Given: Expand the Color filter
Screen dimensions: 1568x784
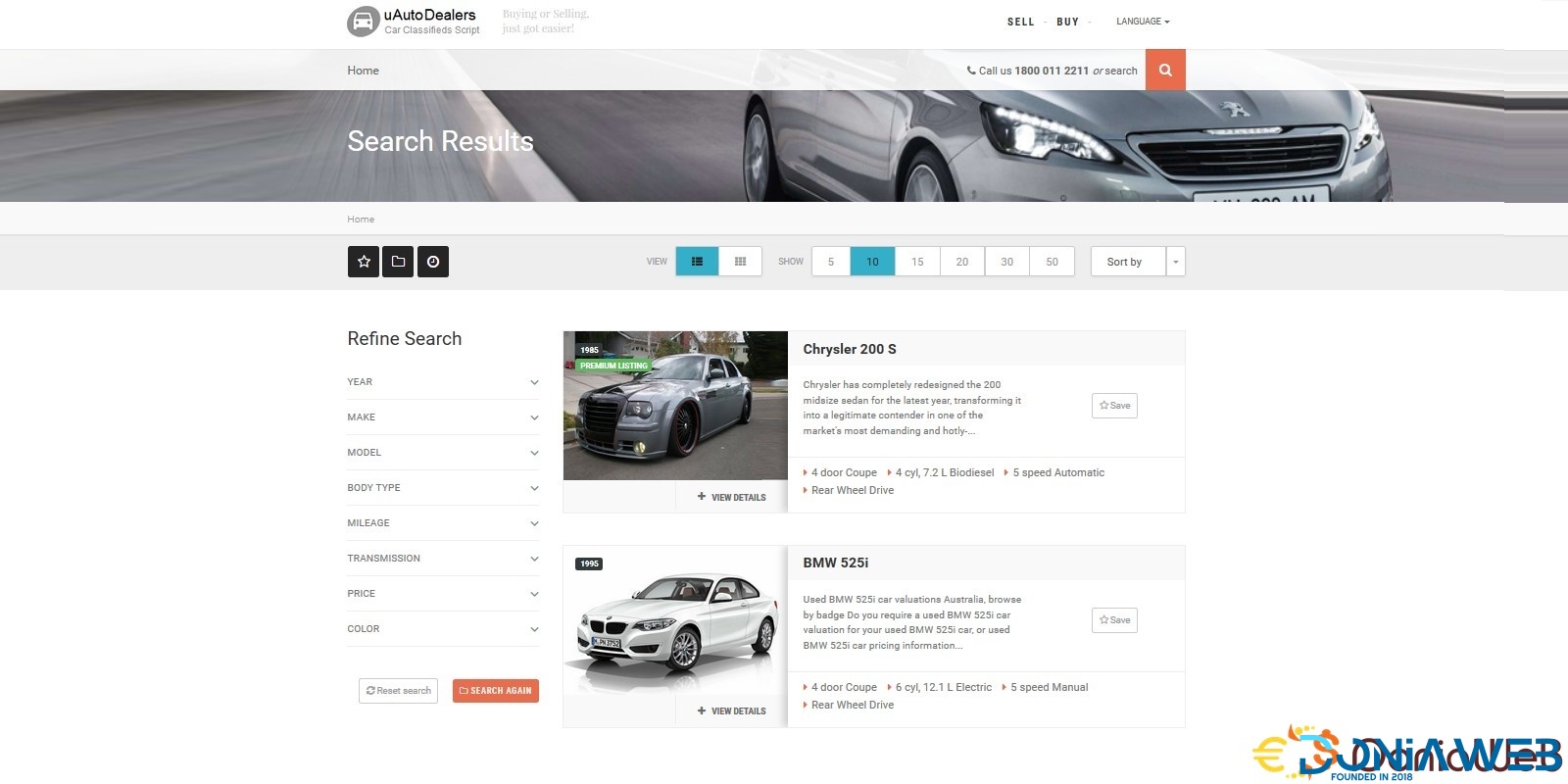Looking at the screenshot, I should pyautogui.click(x=443, y=629).
